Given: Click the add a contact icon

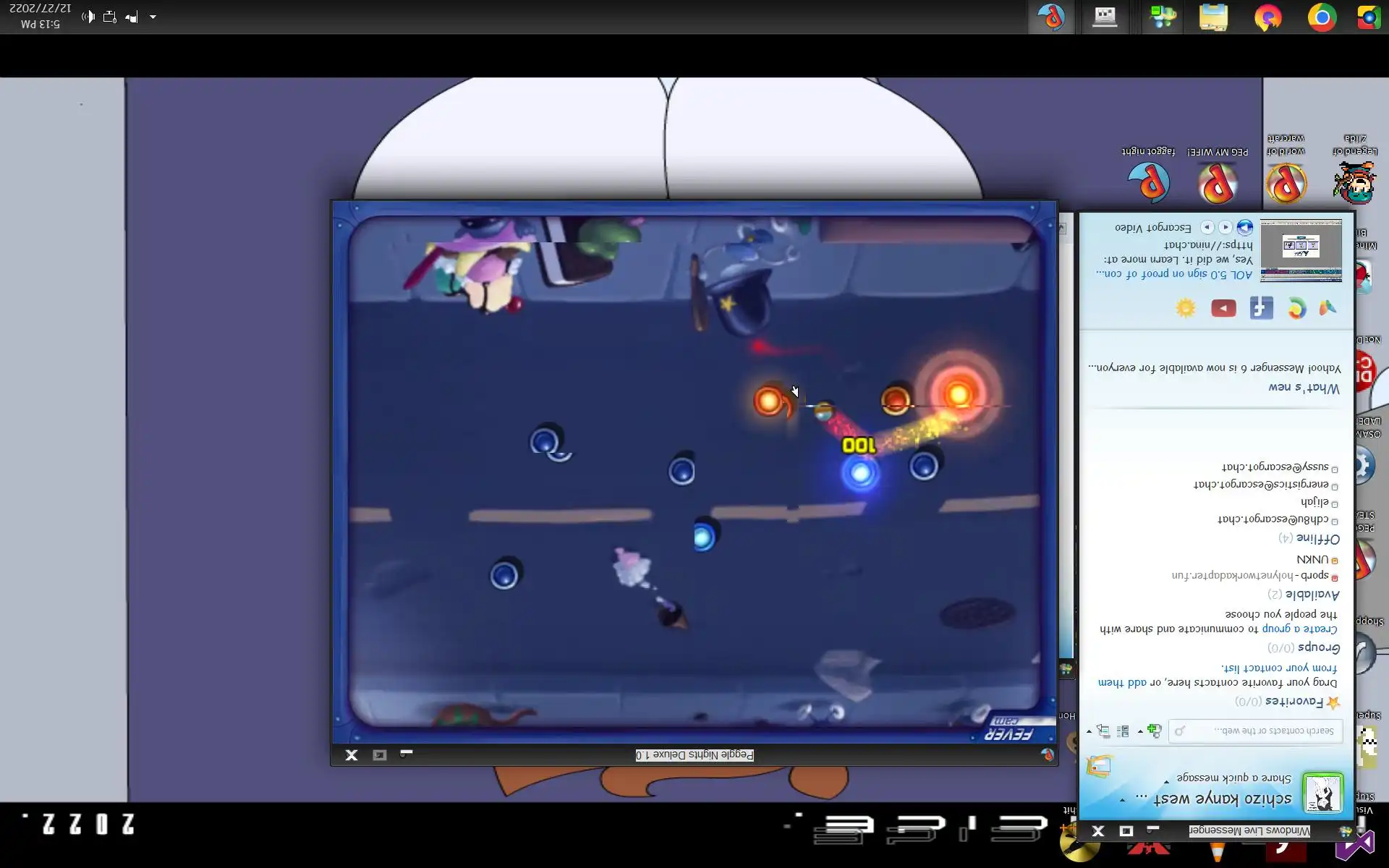Looking at the screenshot, I should (1154, 731).
